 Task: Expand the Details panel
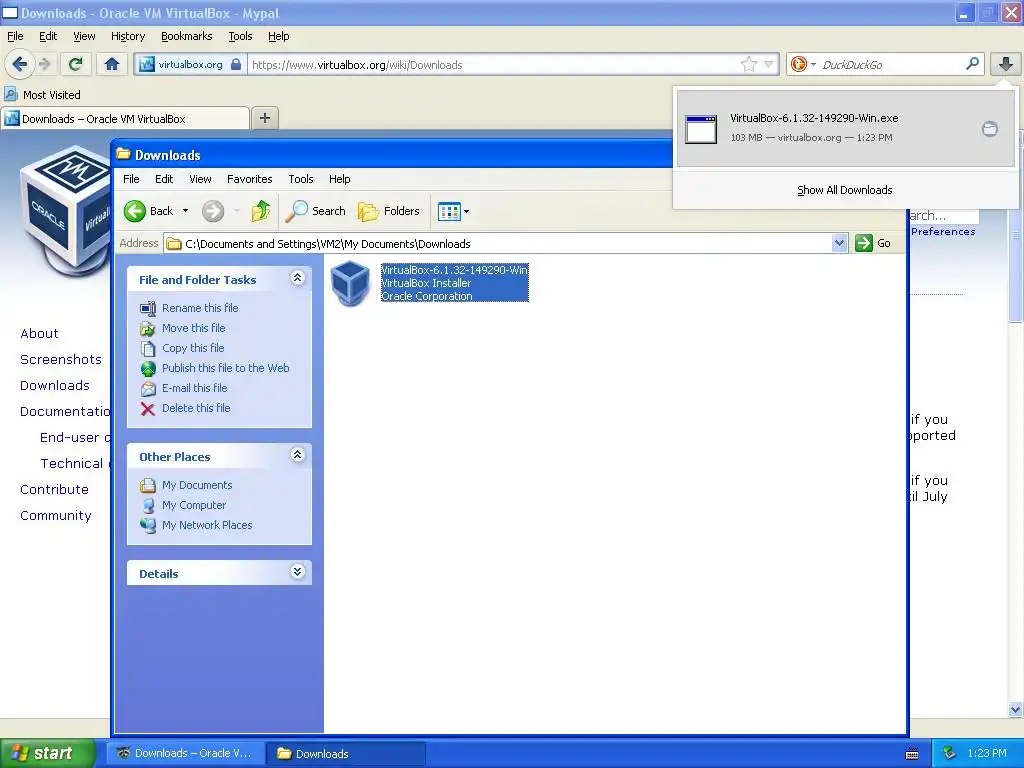pyautogui.click(x=297, y=572)
